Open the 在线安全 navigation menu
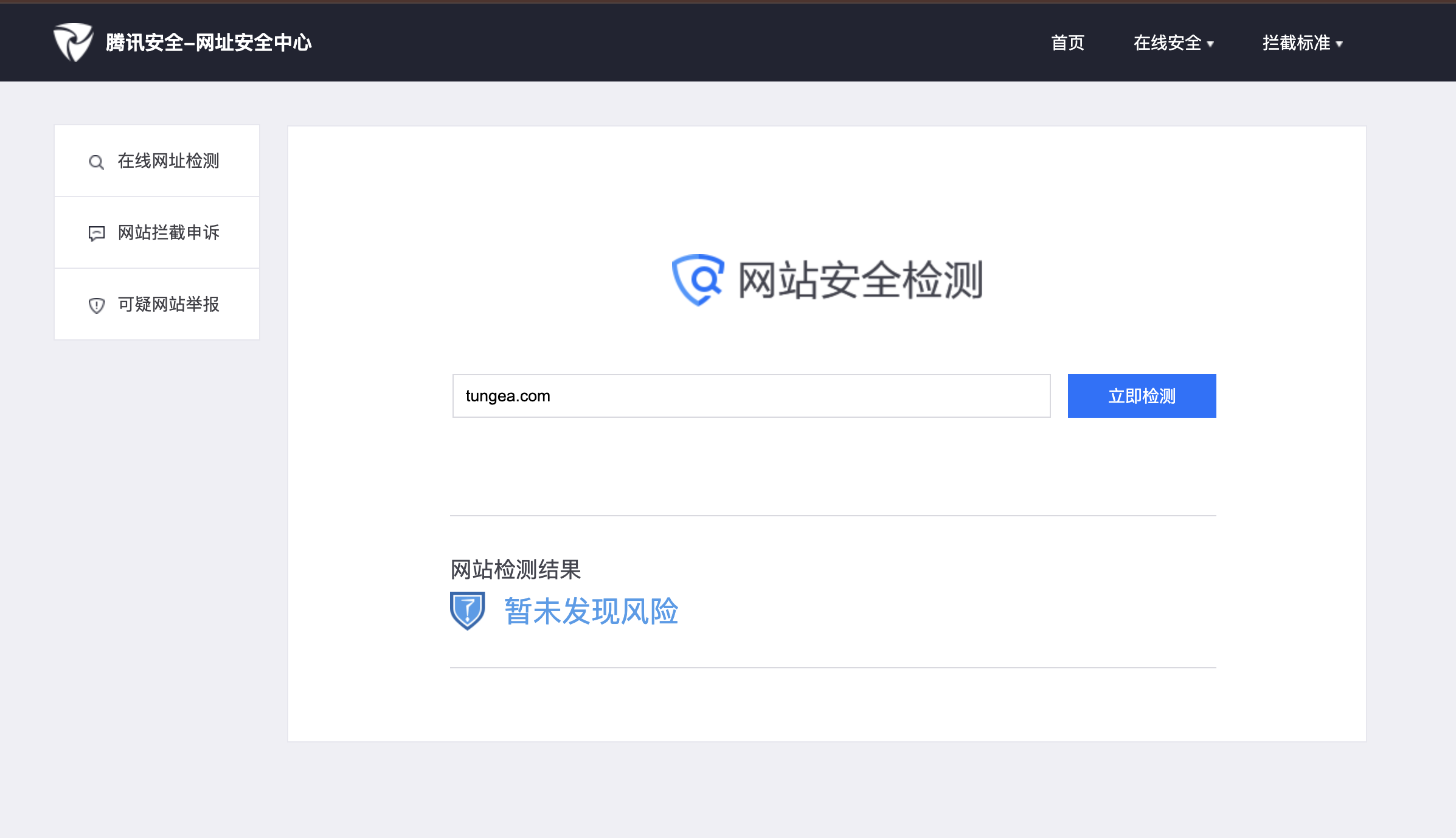 pyautogui.click(x=1167, y=43)
